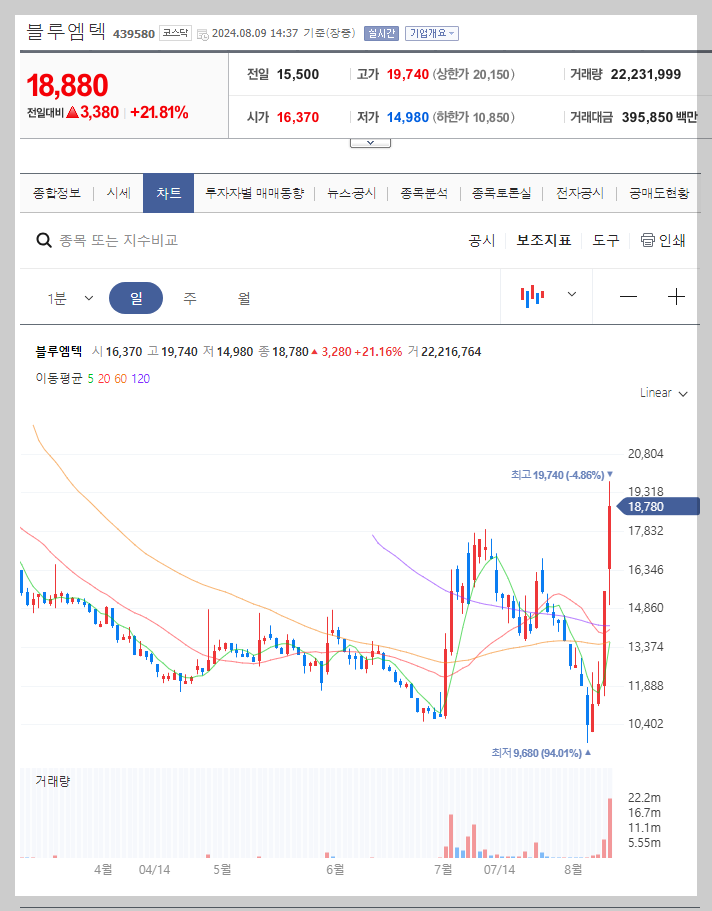Open the 1분 timeframe dropdown
The height and width of the screenshot is (911, 712).
click(70, 297)
